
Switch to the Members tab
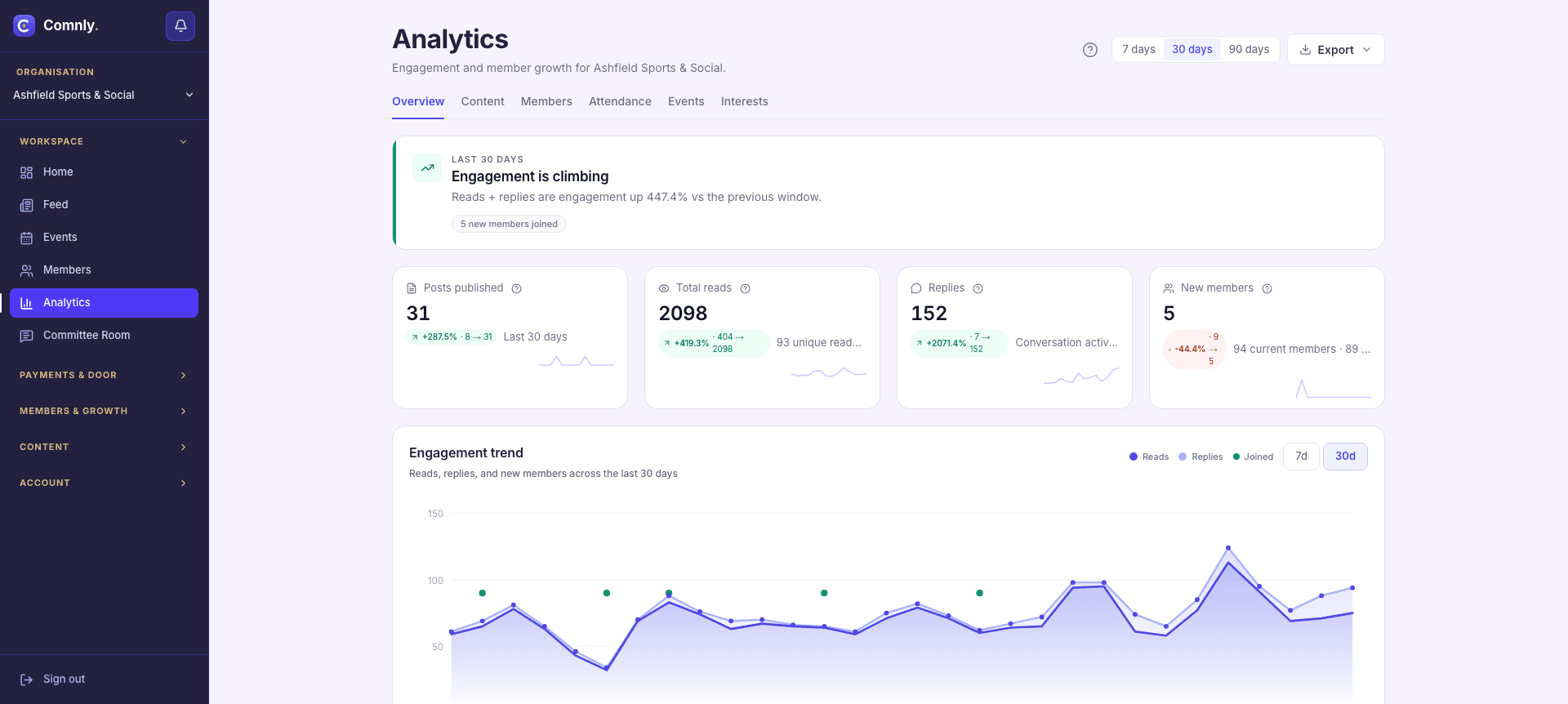(x=546, y=101)
